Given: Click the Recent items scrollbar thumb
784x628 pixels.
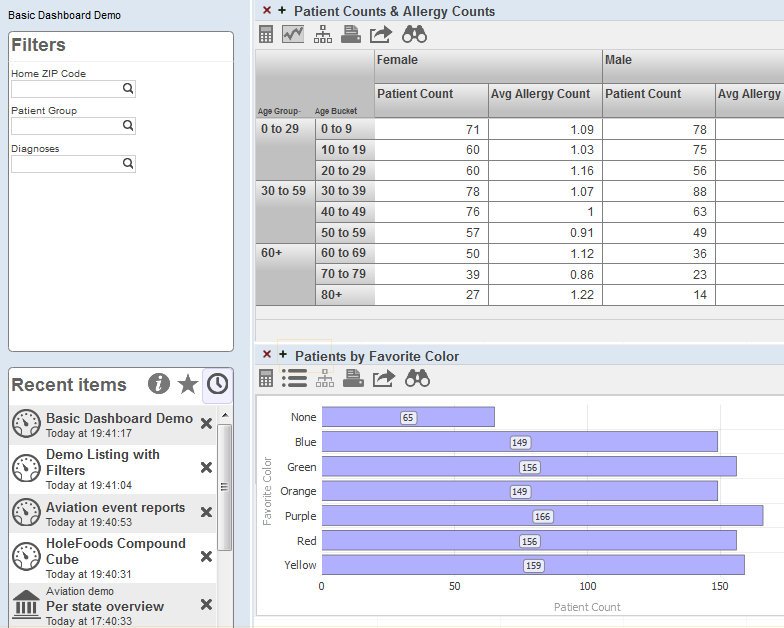Looking at the screenshot, I should 224,487.
